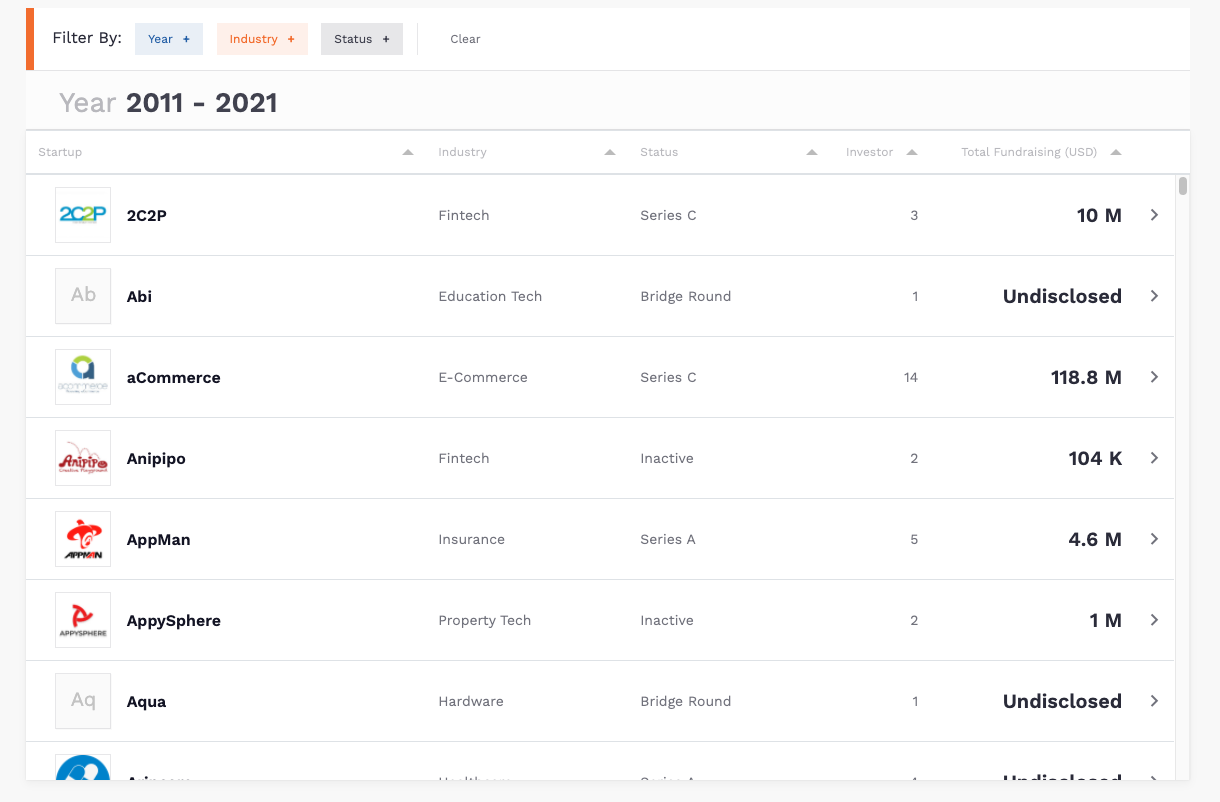Open the Industry filter dropdown
The height and width of the screenshot is (802, 1220).
262,39
